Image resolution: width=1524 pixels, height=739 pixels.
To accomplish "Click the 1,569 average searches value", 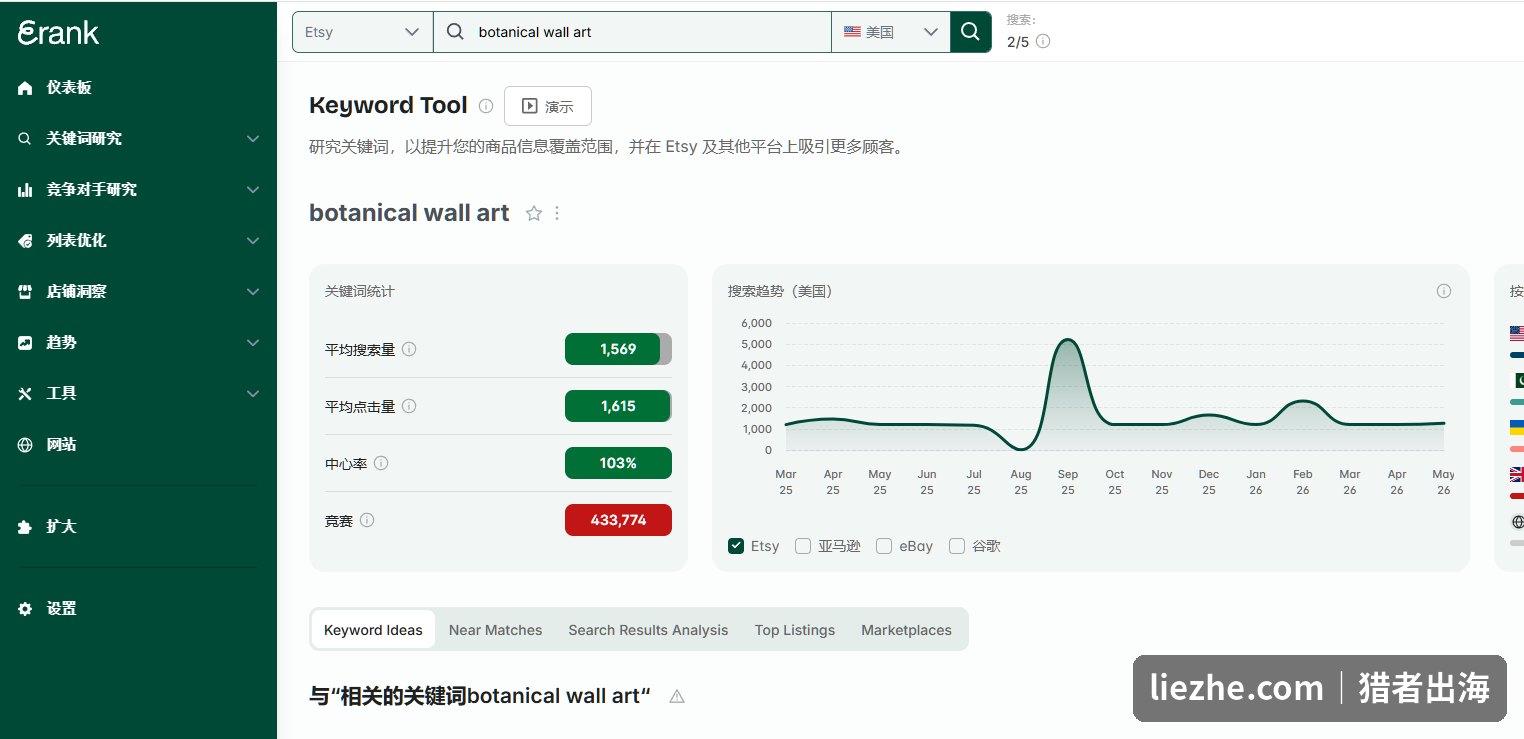I will [x=618, y=349].
